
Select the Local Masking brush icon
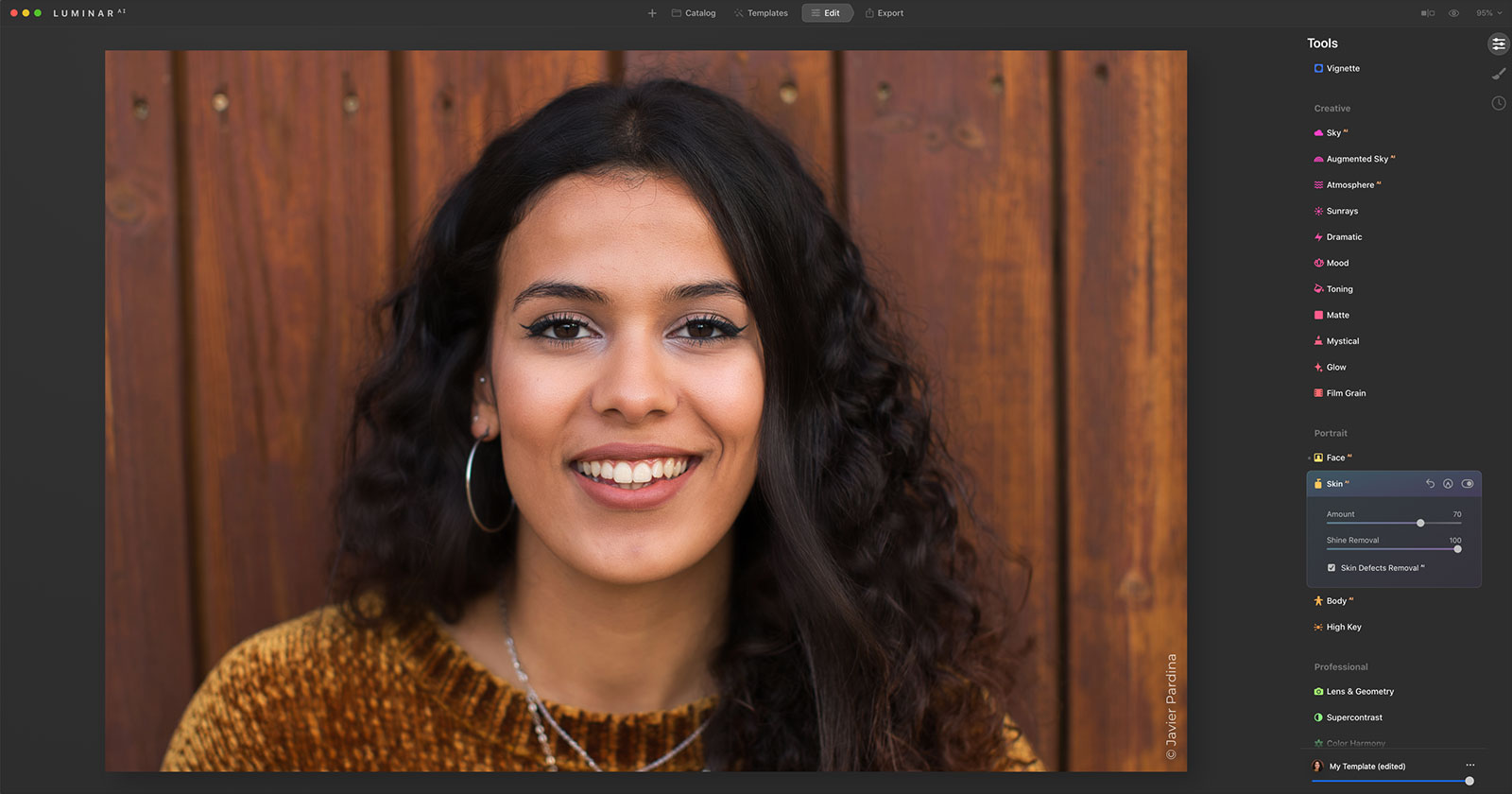point(1498,74)
